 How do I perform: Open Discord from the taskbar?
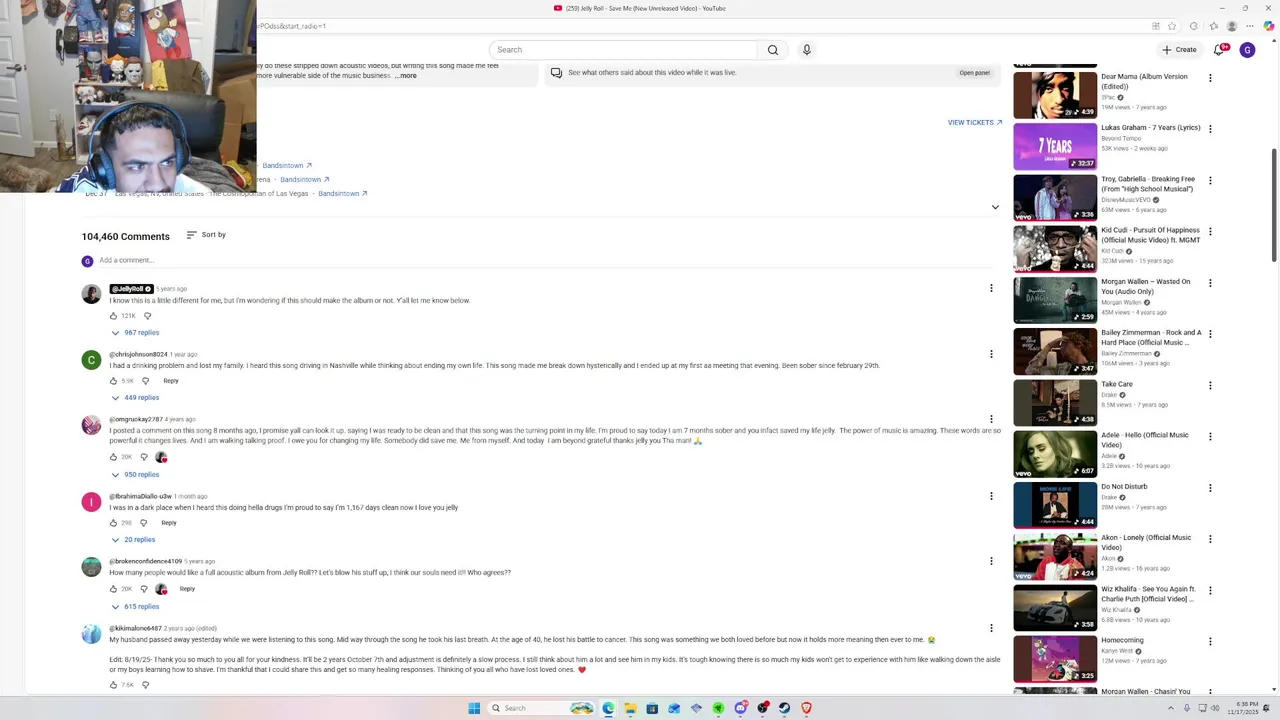[x=740, y=708]
